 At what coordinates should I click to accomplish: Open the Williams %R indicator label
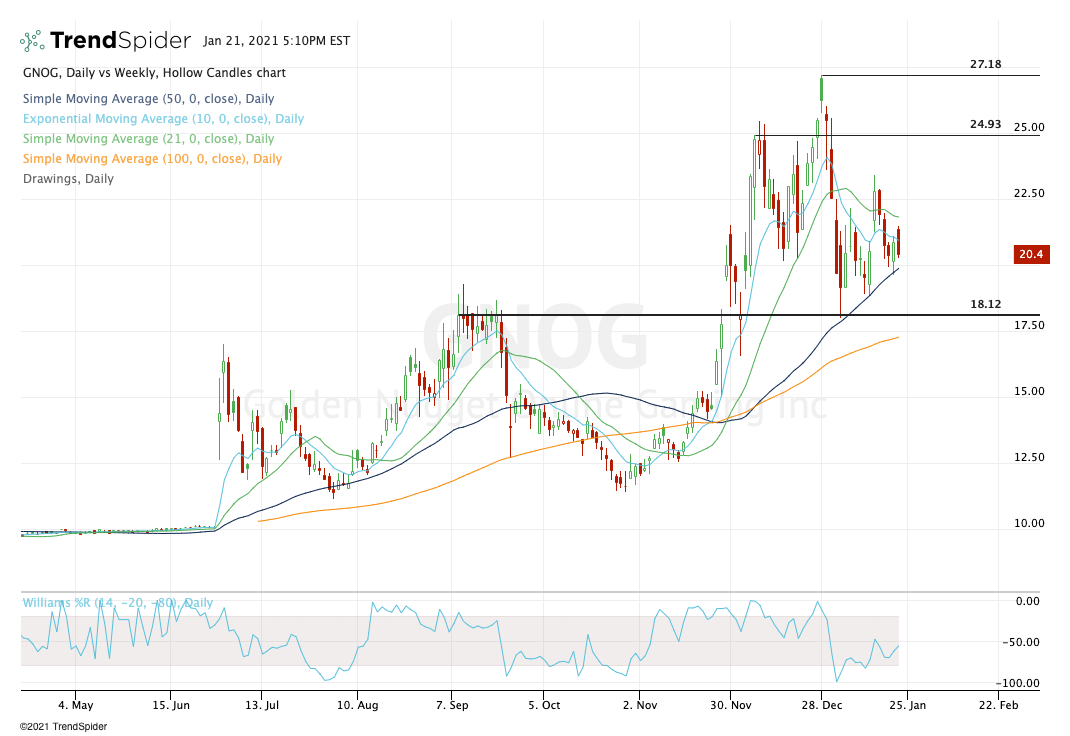click(117, 603)
